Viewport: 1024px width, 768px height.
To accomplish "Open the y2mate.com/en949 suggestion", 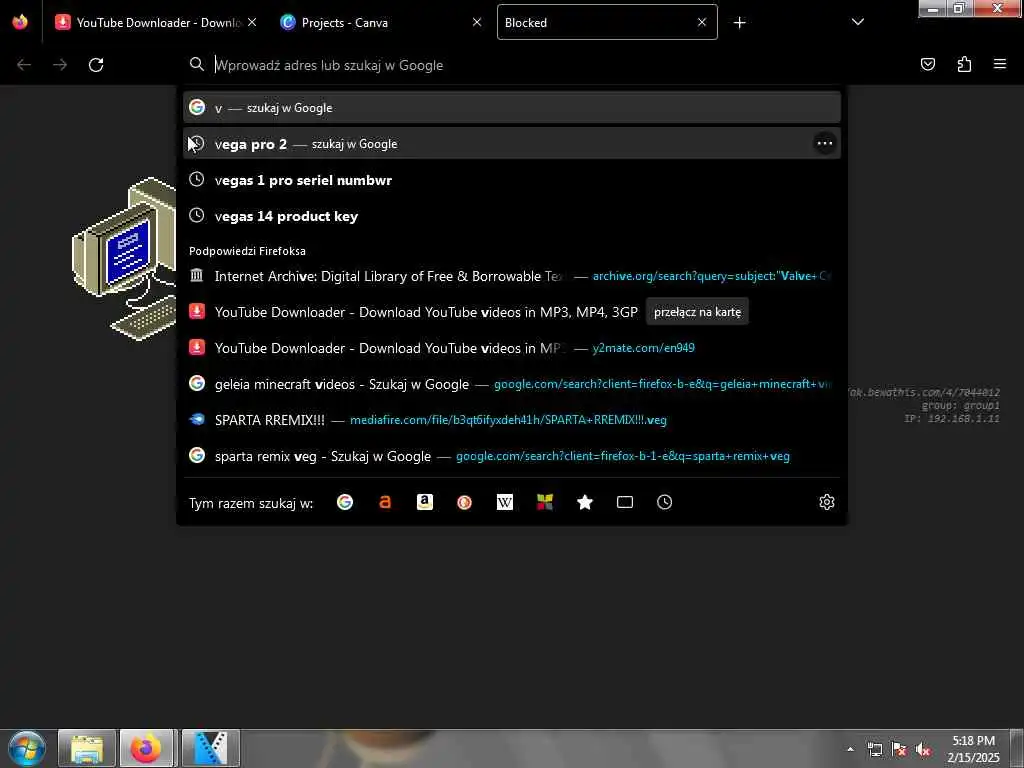I will coord(512,348).
